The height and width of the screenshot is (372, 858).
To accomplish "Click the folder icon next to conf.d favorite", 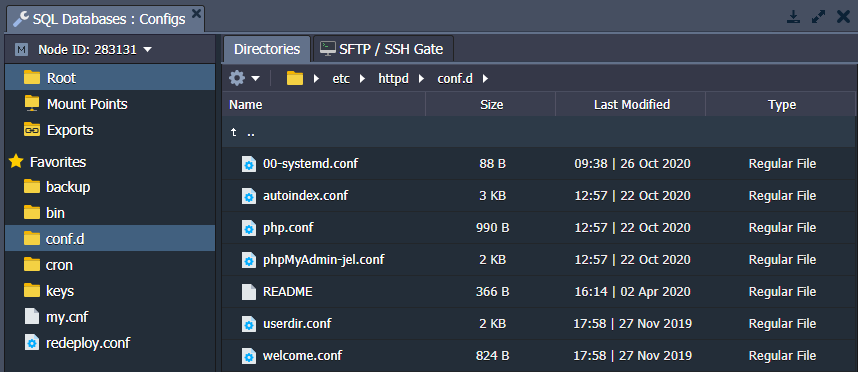I will [32, 239].
